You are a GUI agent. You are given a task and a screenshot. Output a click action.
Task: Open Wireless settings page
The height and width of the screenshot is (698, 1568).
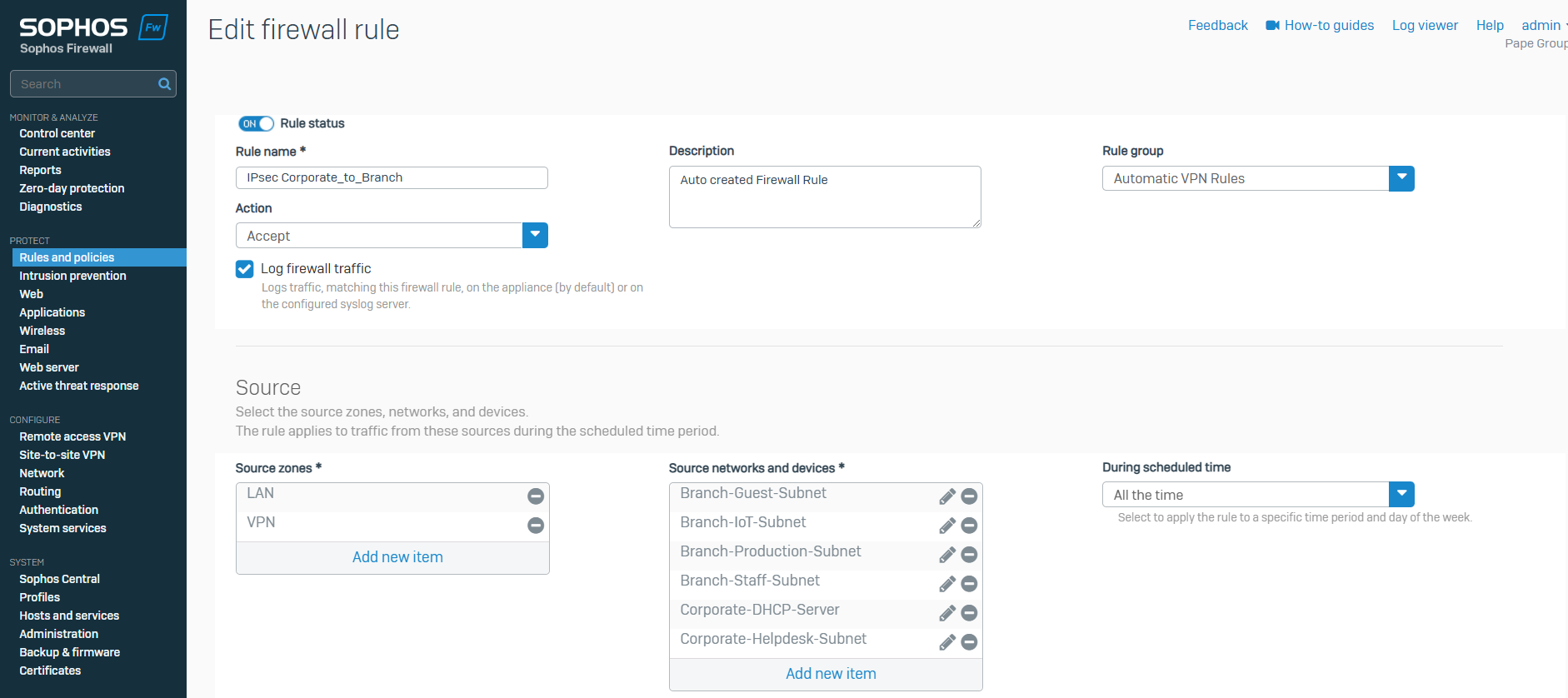pyautogui.click(x=42, y=331)
